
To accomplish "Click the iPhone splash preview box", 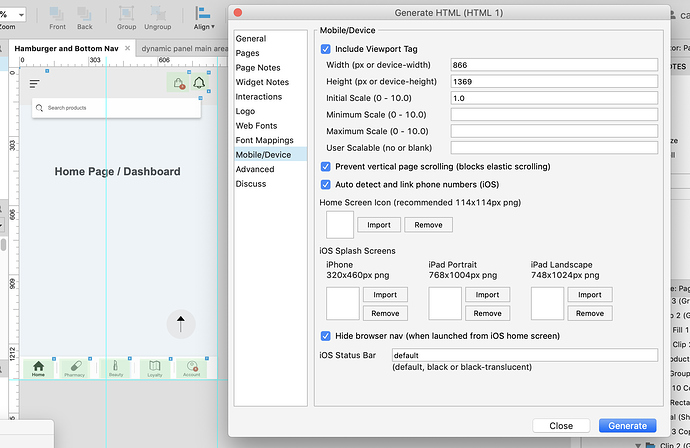I will coord(343,304).
